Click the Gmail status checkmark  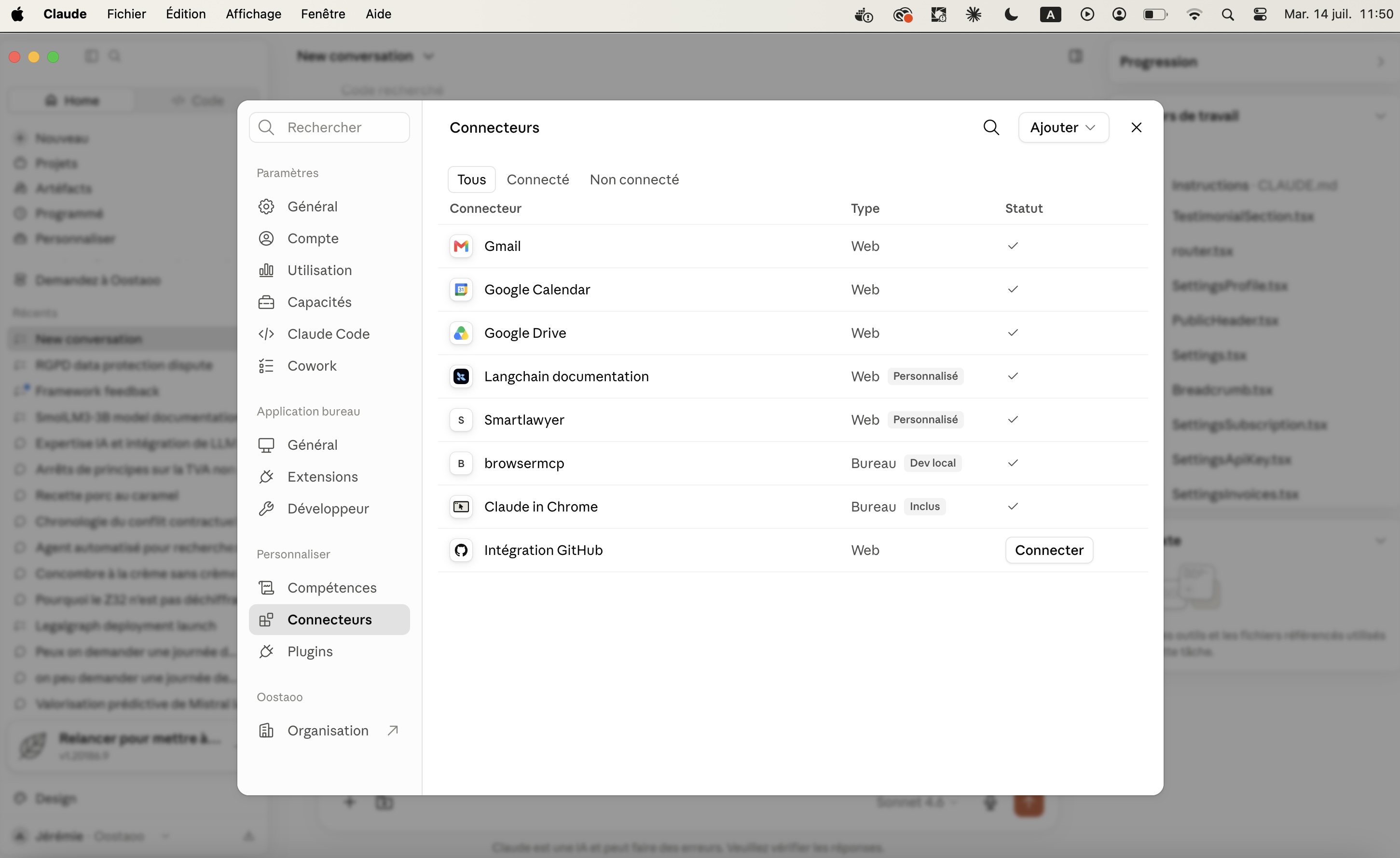[1013, 246]
